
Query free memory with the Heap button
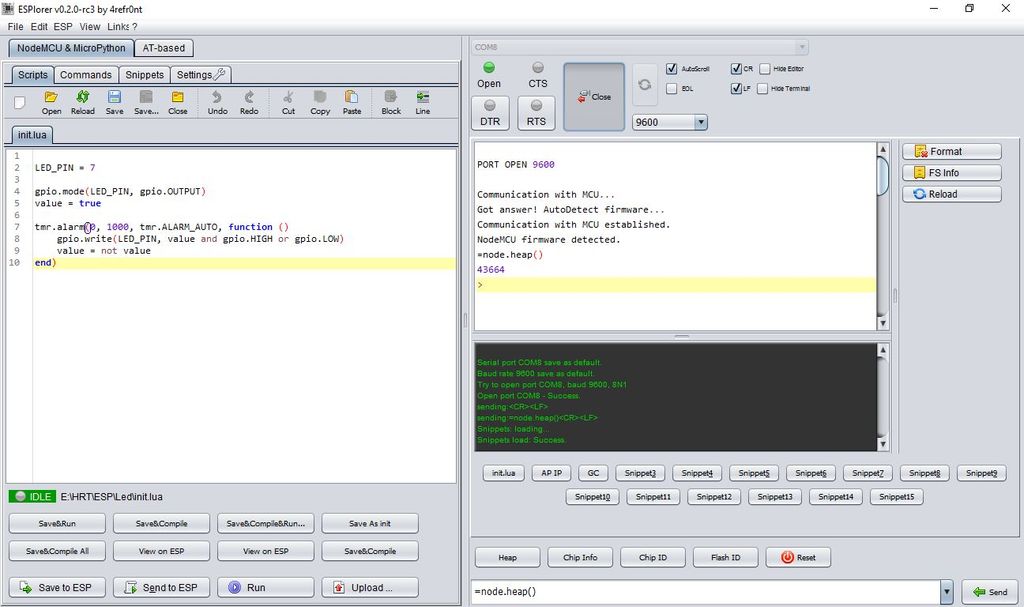(507, 557)
